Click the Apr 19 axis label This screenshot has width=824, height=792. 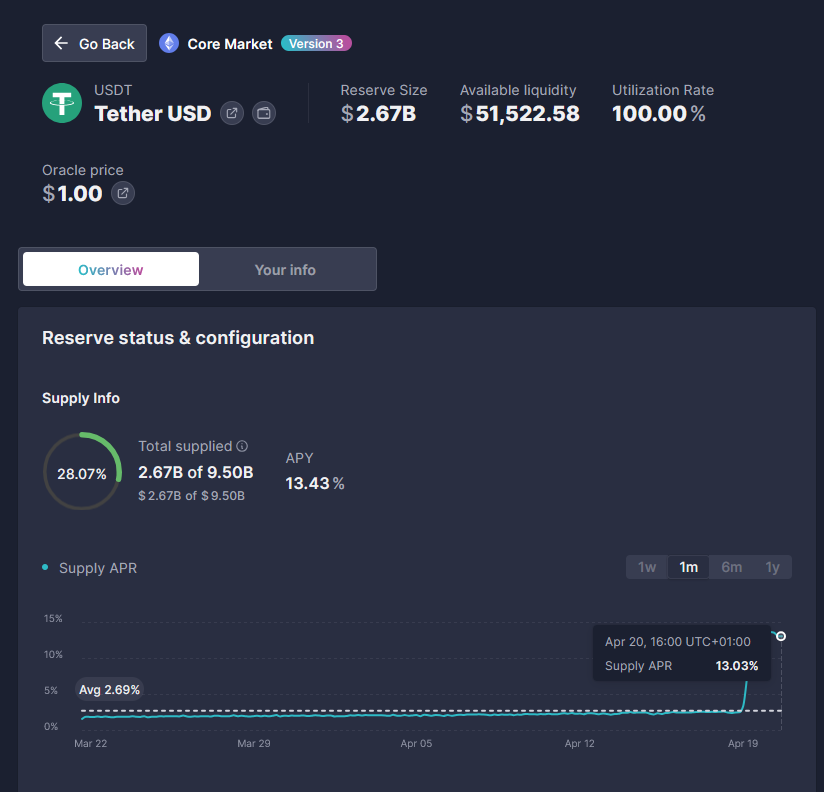coord(743,744)
